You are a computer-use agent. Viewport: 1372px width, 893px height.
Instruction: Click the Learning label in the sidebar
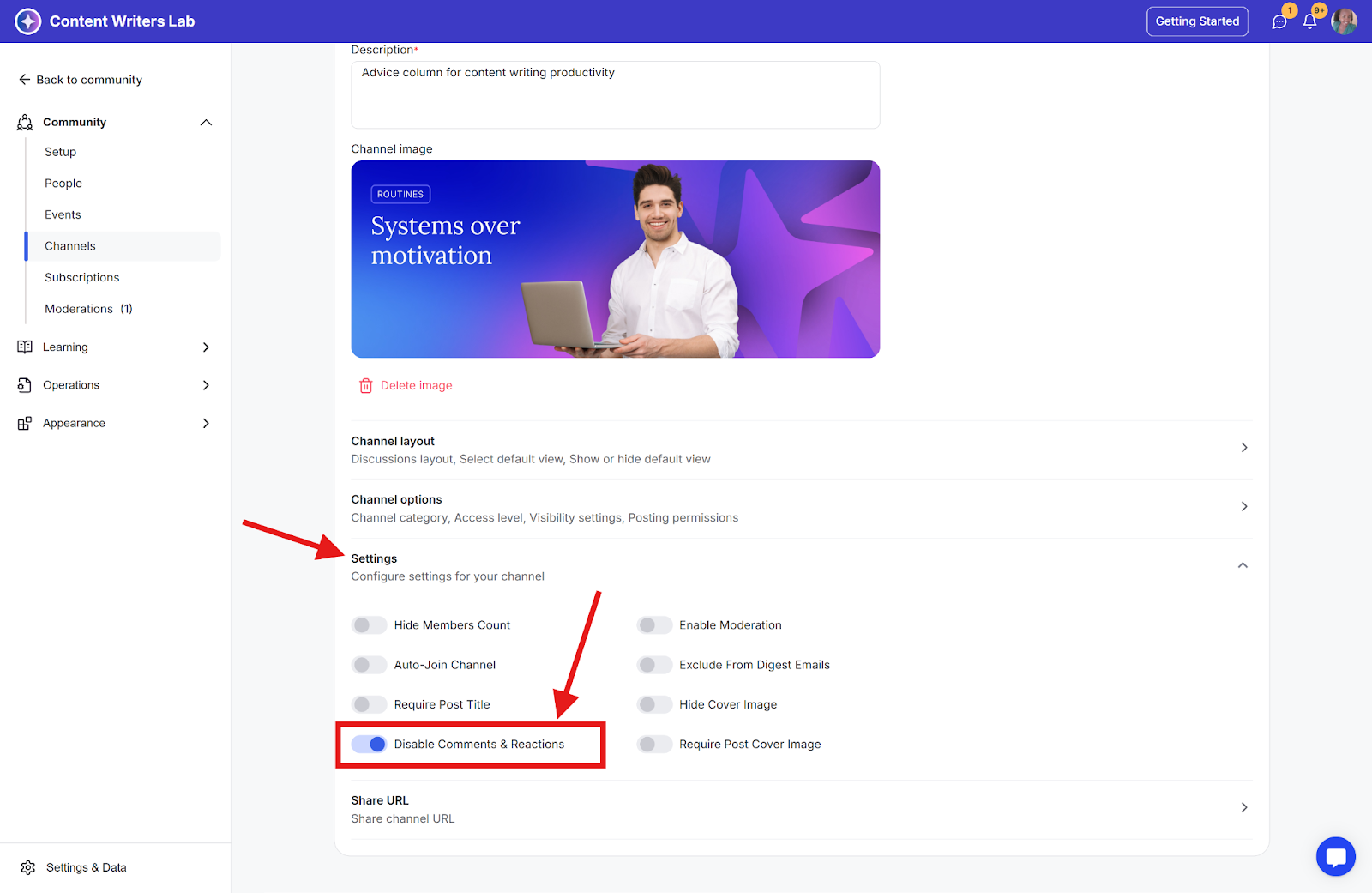[65, 347]
